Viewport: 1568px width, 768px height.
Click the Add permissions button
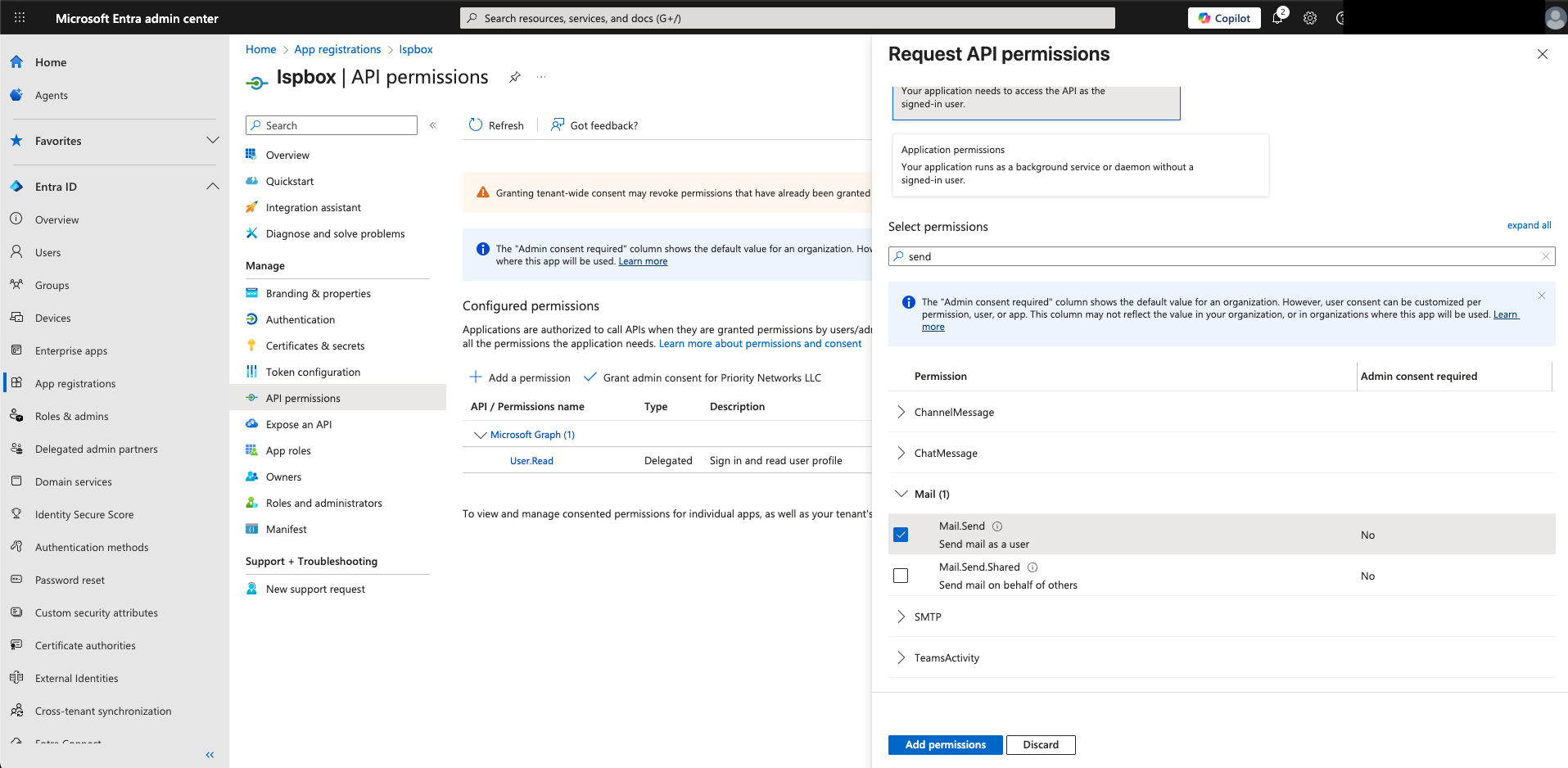click(x=945, y=744)
